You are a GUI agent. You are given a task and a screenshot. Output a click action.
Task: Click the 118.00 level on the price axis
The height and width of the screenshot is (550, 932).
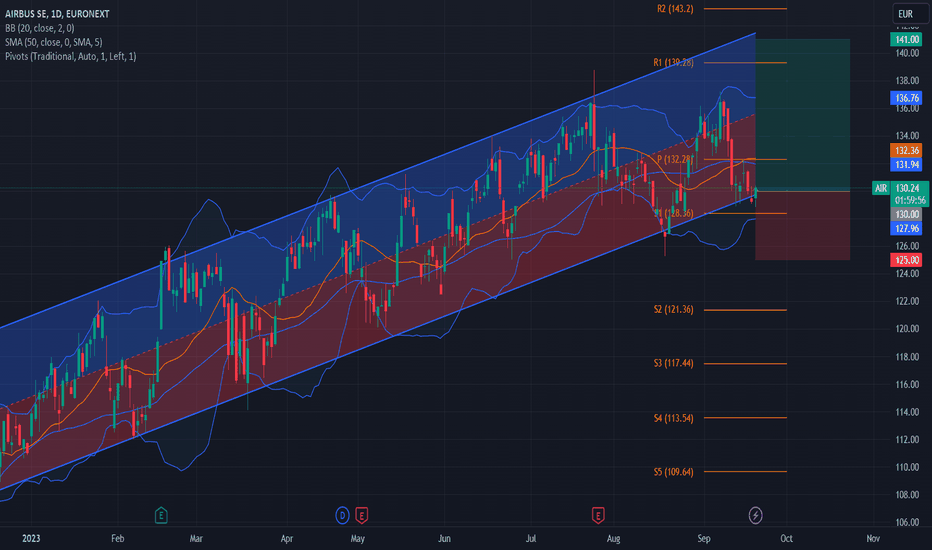tap(908, 357)
